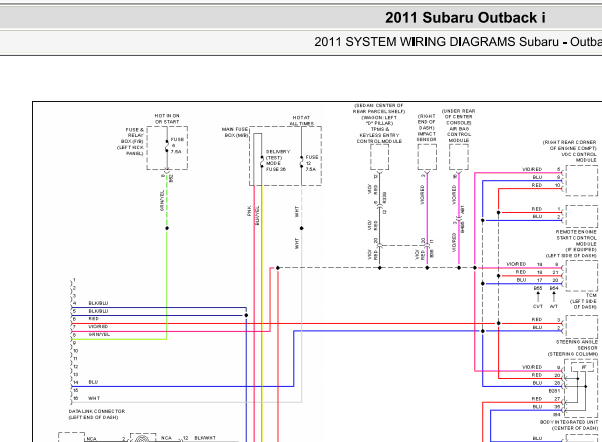Screen dimensions: 602x442
Task: Click the dashed steering angle sensor box
Action: tap(582, 327)
